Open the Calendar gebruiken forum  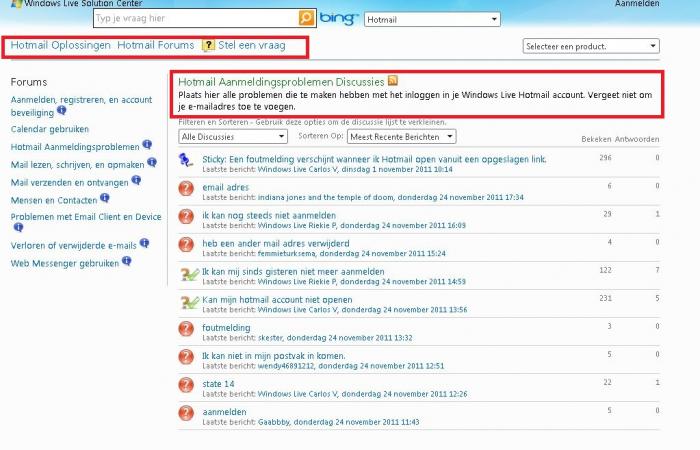click(50, 129)
